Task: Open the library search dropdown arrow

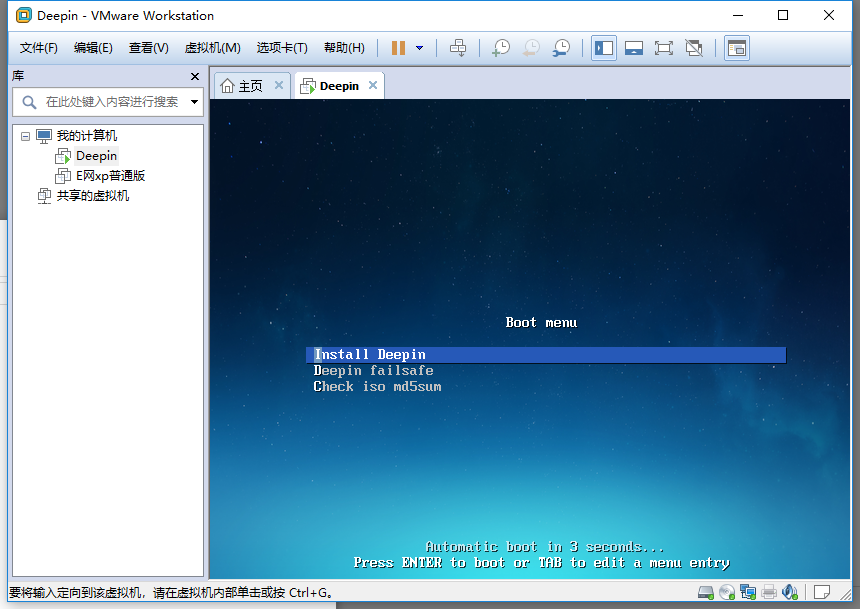Action: 194,102
